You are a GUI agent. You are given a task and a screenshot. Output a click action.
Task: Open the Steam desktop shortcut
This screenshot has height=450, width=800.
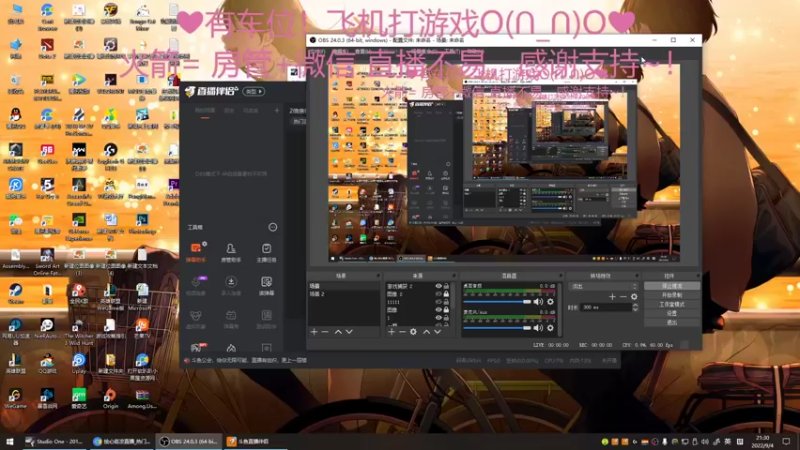[x=15, y=294]
